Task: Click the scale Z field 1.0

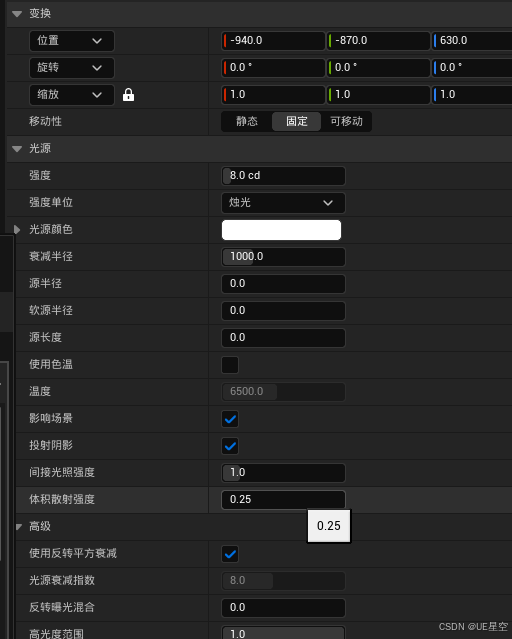Action: 472,95
